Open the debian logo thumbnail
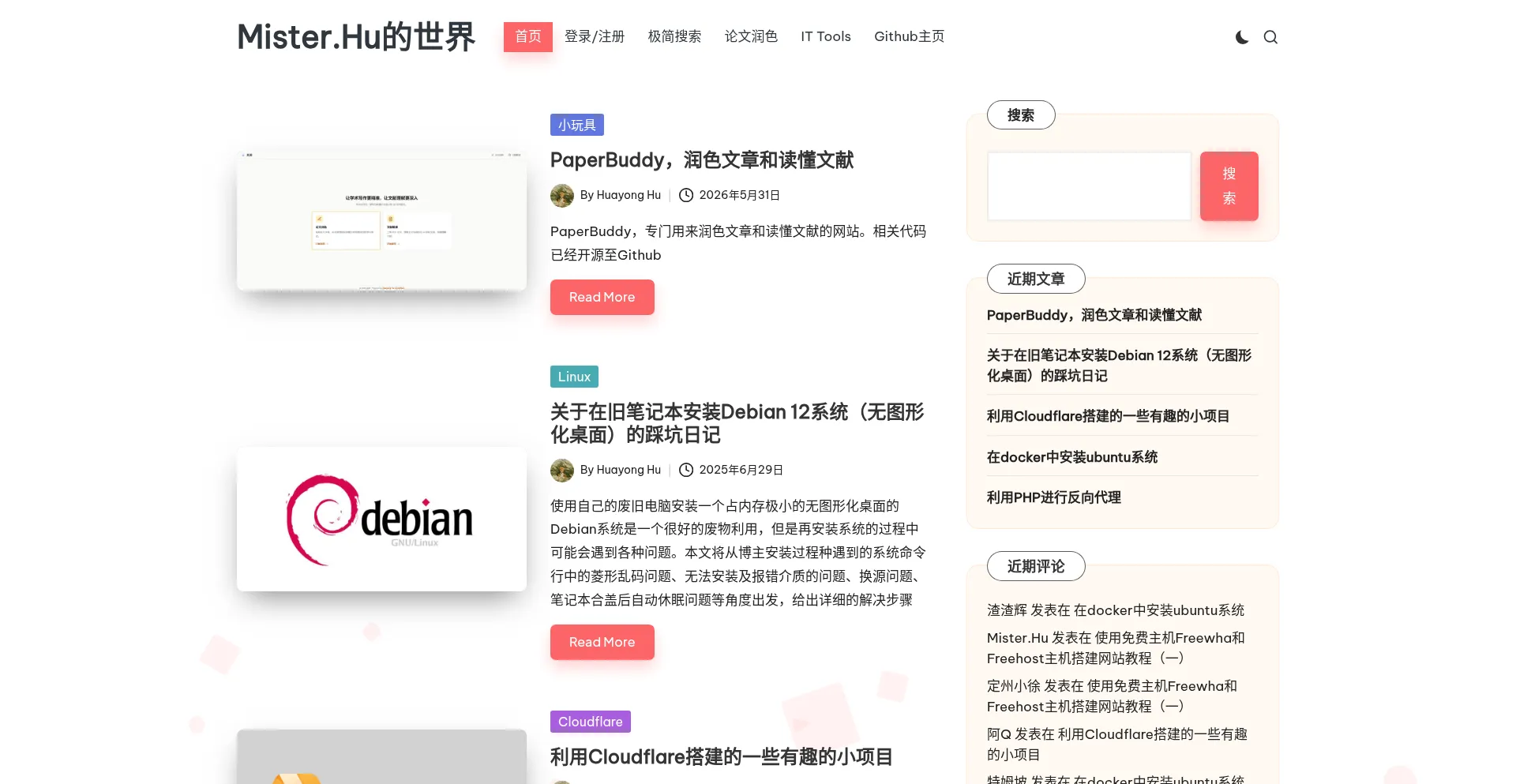This screenshot has height=784, width=1516. 381,520
